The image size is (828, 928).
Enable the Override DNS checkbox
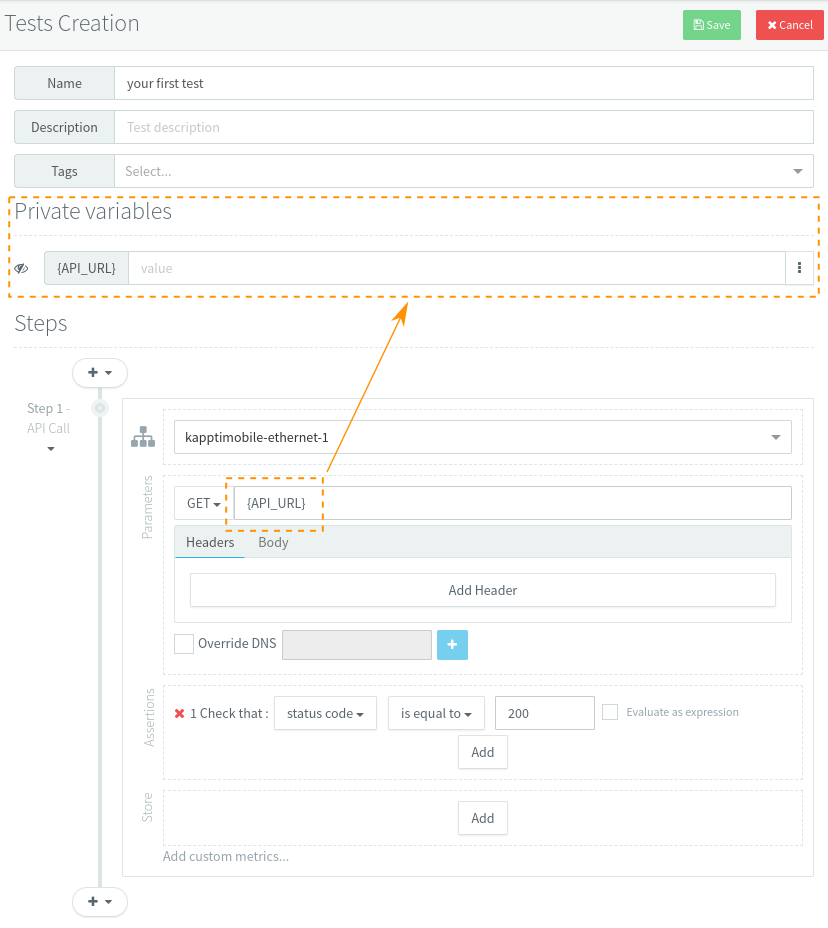coord(184,644)
